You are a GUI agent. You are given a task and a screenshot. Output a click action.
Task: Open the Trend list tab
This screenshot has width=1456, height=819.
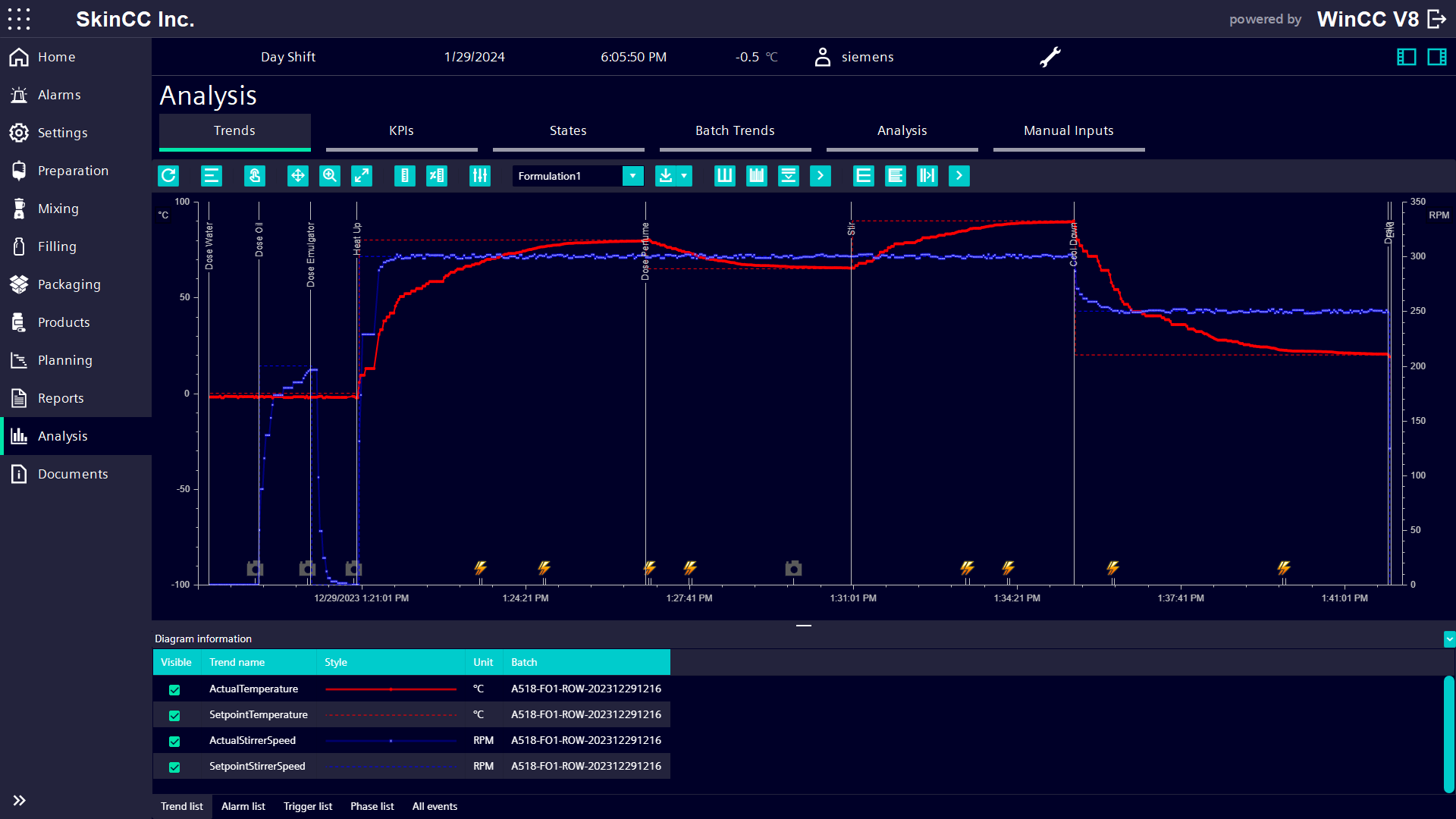[182, 806]
